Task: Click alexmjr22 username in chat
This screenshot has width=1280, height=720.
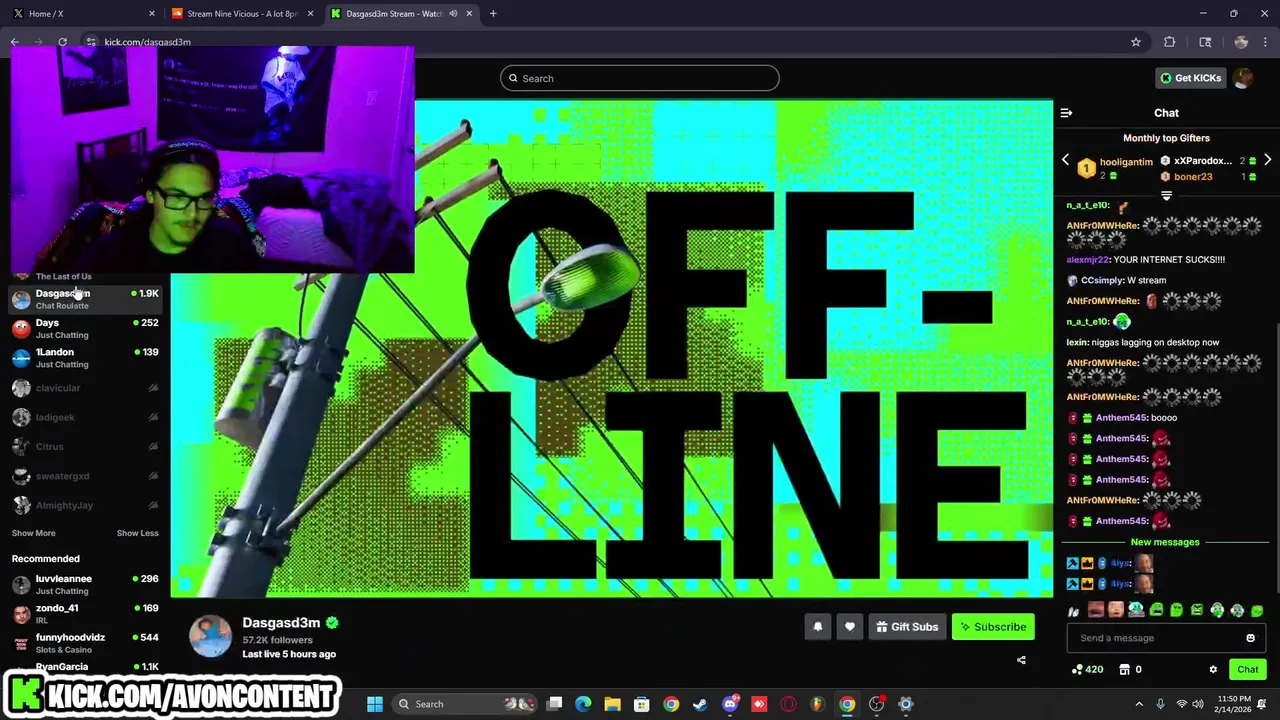Action: [1087, 260]
